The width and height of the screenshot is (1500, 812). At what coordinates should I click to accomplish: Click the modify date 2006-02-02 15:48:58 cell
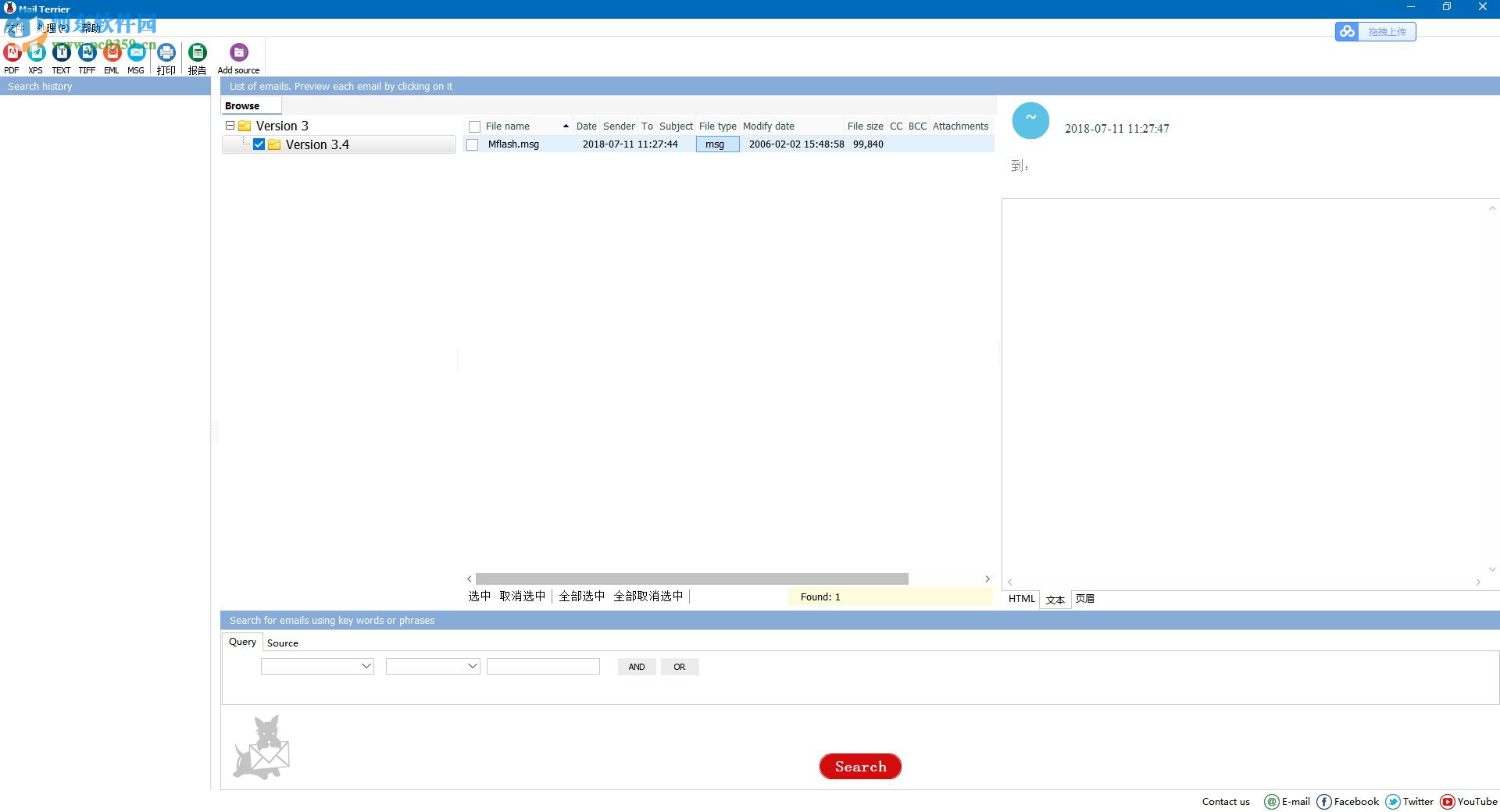[796, 144]
